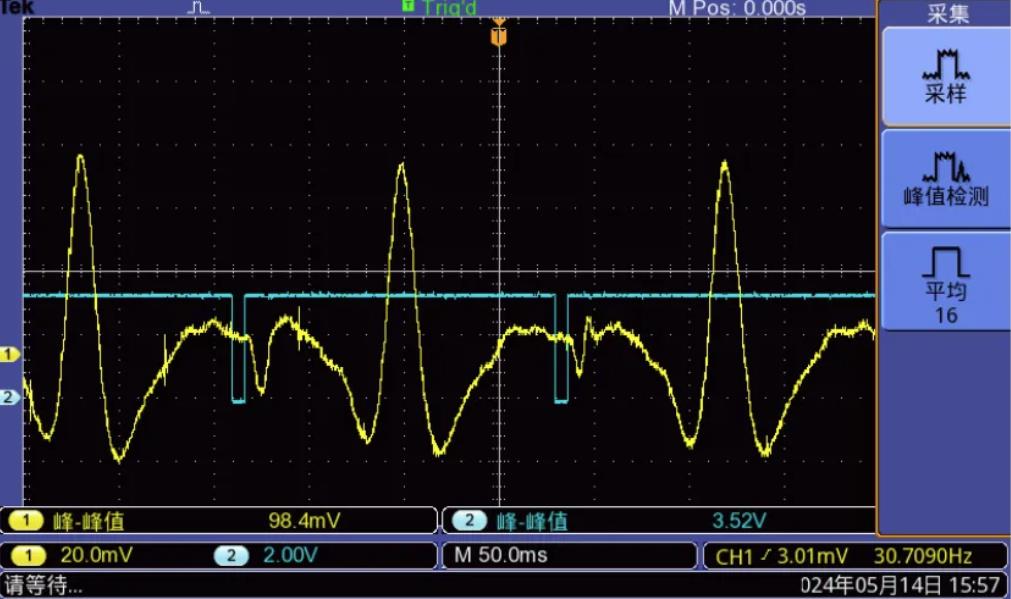
Task: Open channel 1 20.0mV vertical scale
Action: point(85,555)
